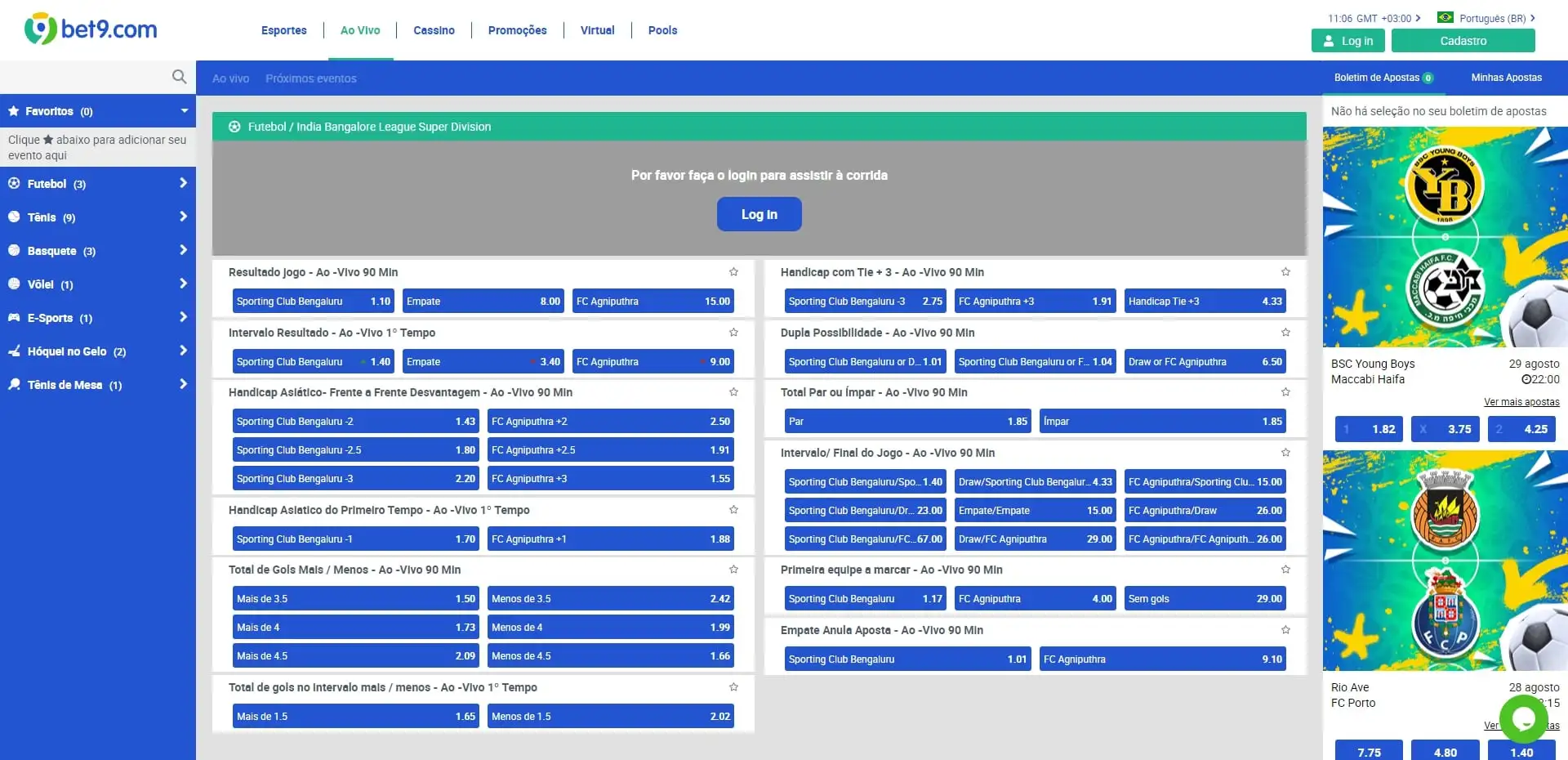Click the green Cadastro button
The height and width of the screenshot is (760, 1568).
[1463, 41]
